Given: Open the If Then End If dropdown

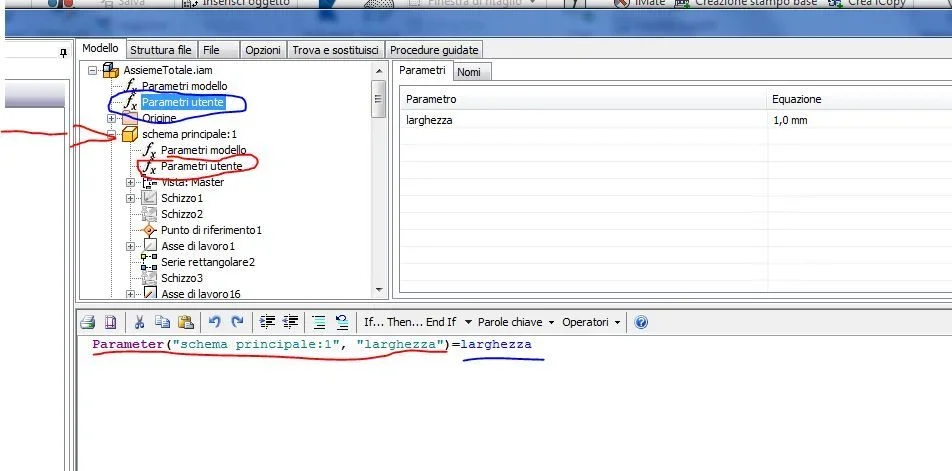Looking at the screenshot, I should pyautogui.click(x=417, y=322).
